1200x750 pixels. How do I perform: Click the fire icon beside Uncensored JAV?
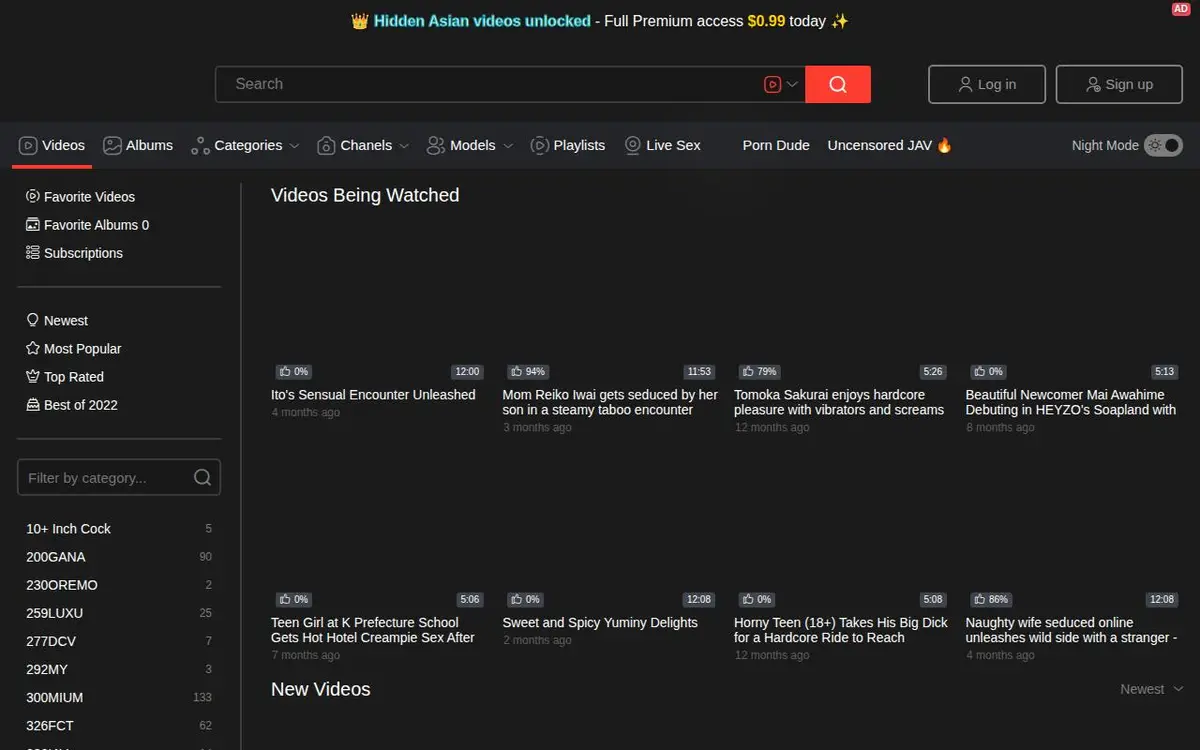pyautogui.click(x=944, y=145)
